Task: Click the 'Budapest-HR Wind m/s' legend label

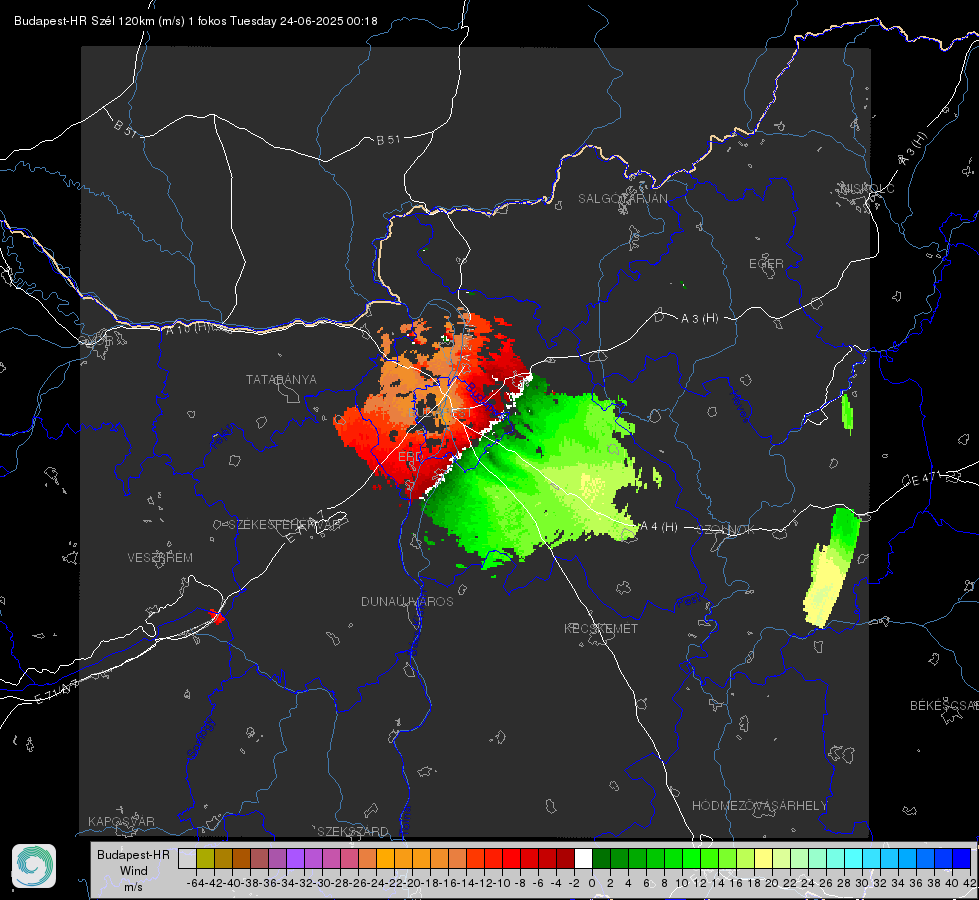Action: pos(133,870)
